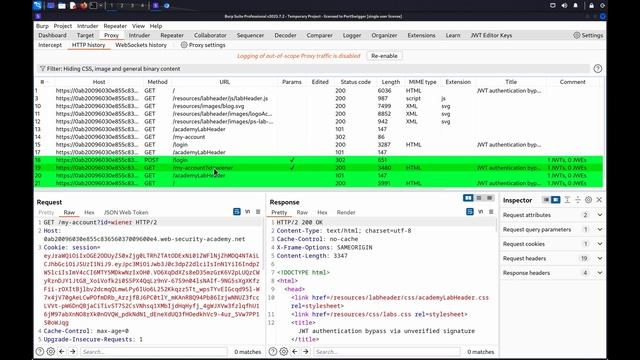Switch Response view to Render tab
This screenshot has width=640, height=360.
pyautogui.click(x=346, y=212)
